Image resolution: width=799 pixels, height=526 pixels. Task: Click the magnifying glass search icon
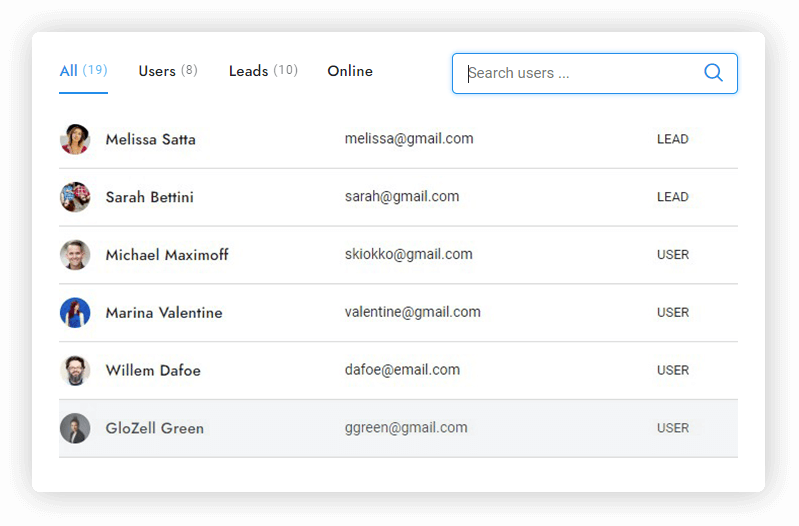713,73
